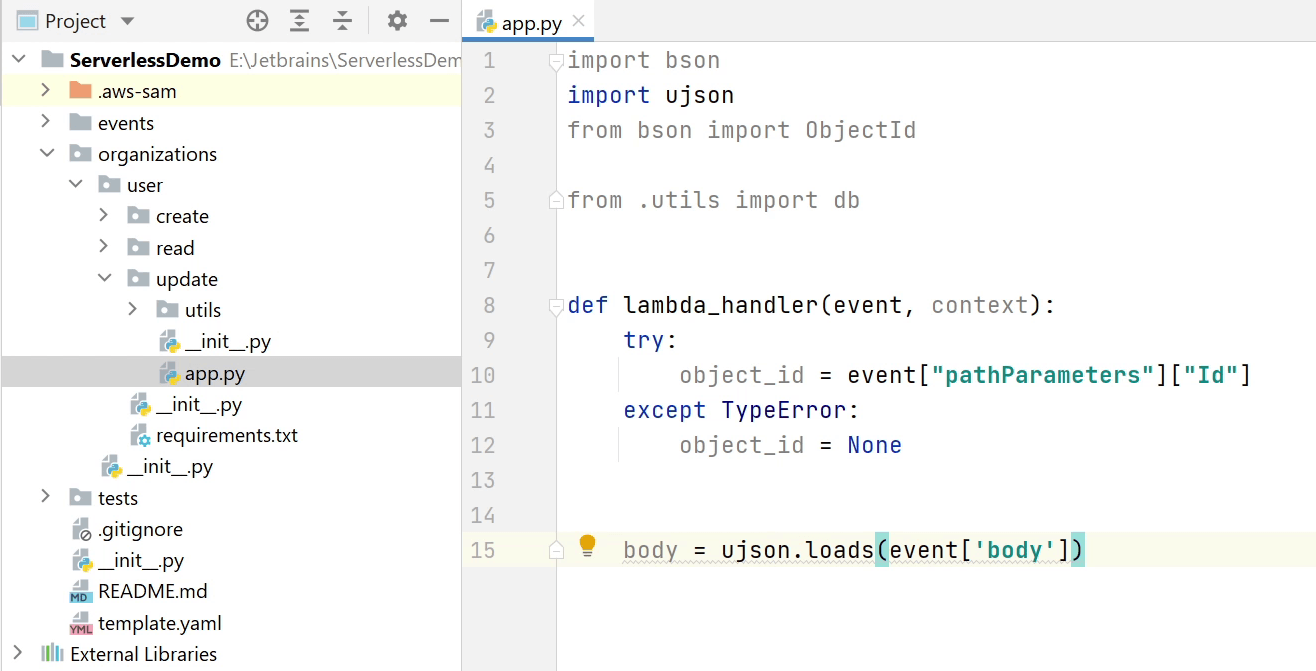Click the Collapse All toolbar icon
The width and height of the screenshot is (1316, 671).
343,21
